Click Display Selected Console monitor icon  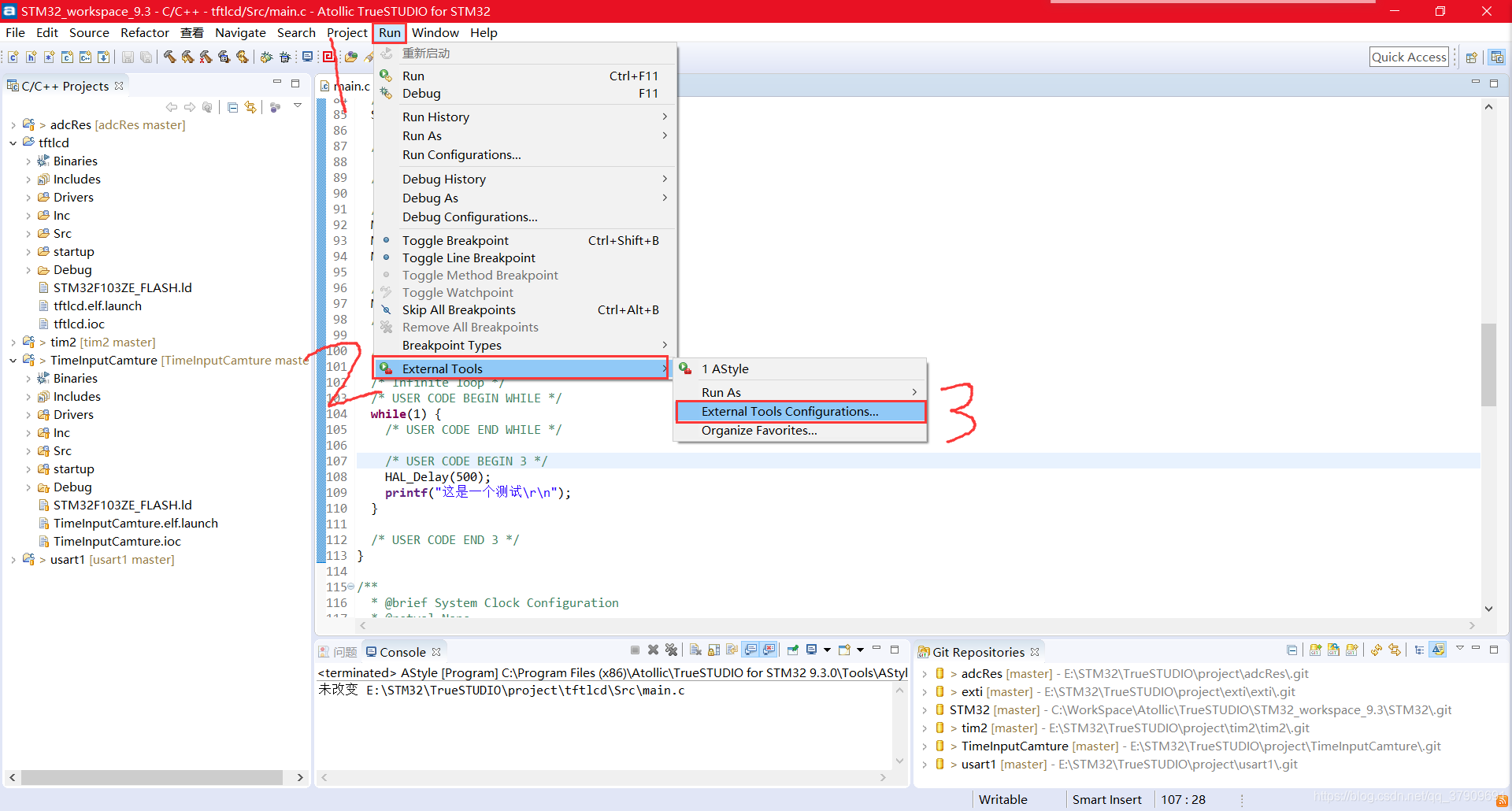pyautogui.click(x=811, y=650)
